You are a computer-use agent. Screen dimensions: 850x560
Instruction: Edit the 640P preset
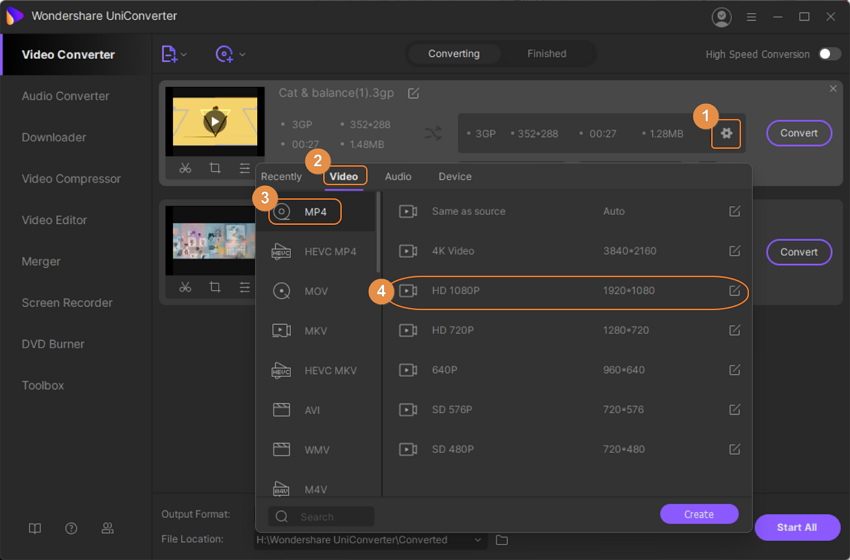tap(735, 370)
